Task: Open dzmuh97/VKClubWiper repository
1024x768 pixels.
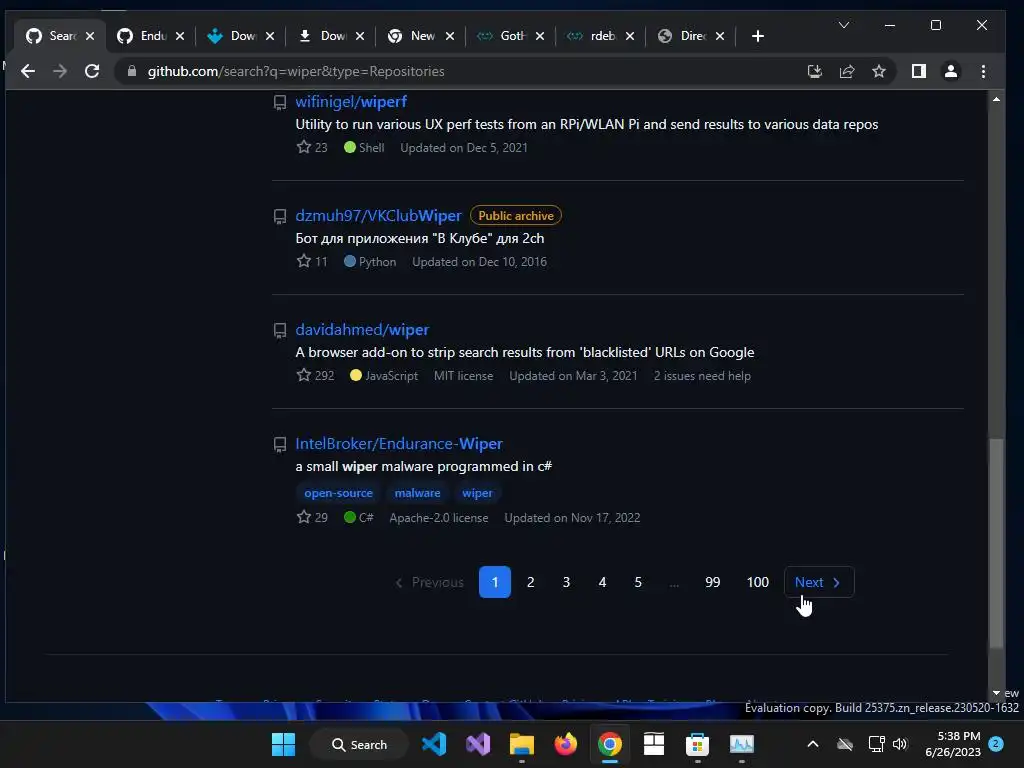Action: [378, 216]
